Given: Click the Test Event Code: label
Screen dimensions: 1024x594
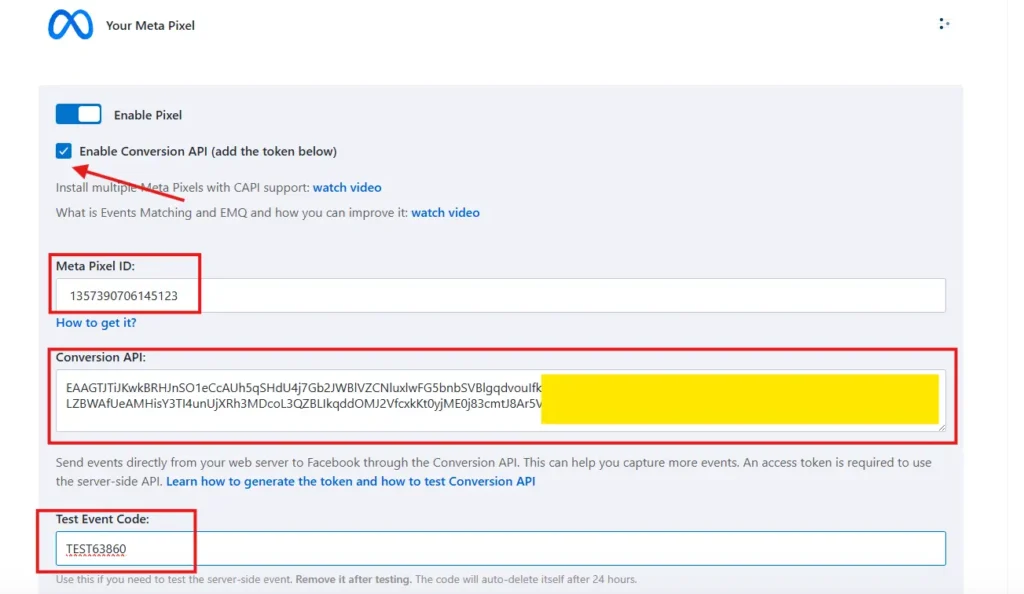Looking at the screenshot, I should [103, 519].
